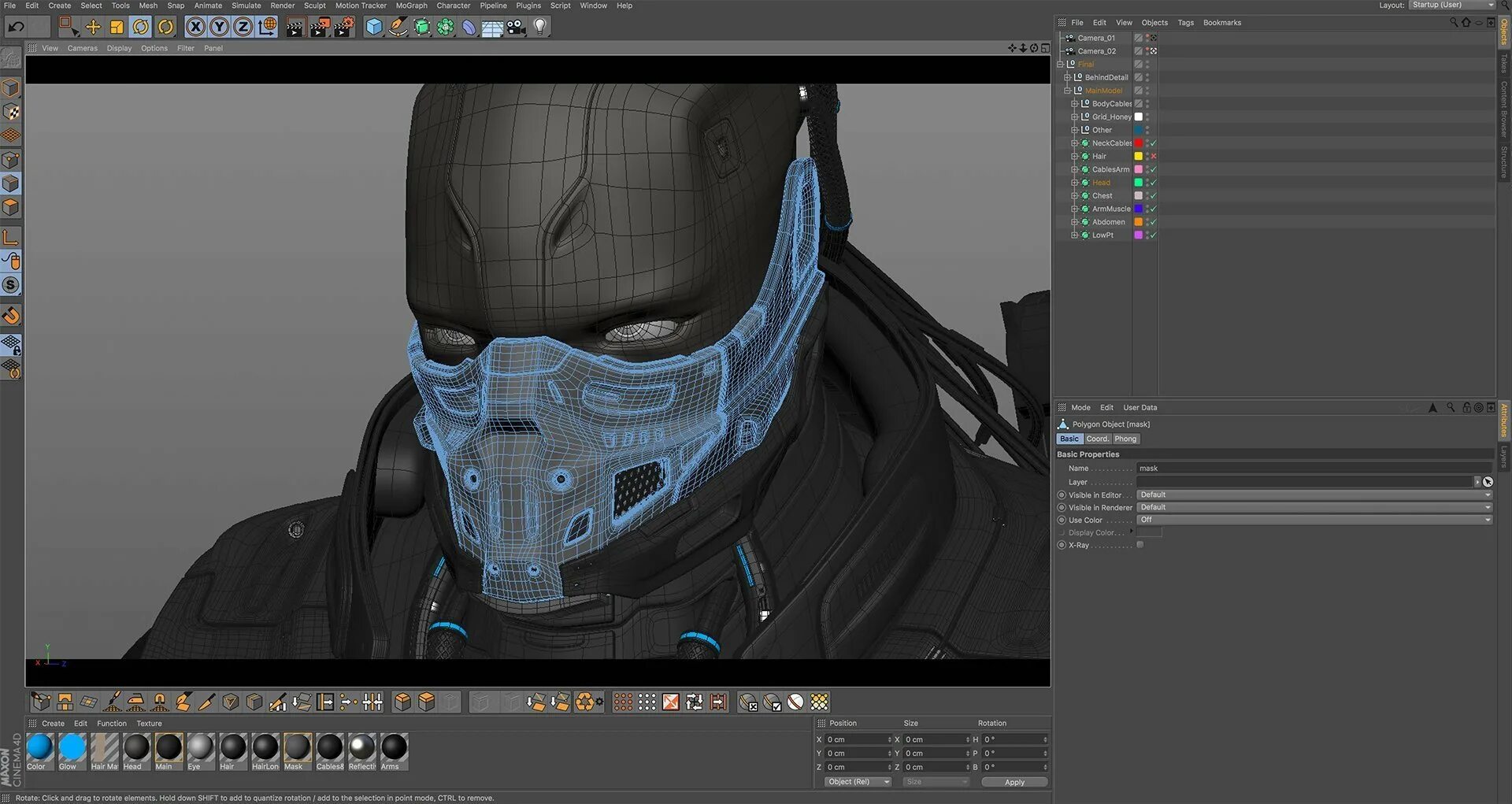Toggle the X-axis lock icon
The width and height of the screenshot is (1512, 804).
point(195,27)
